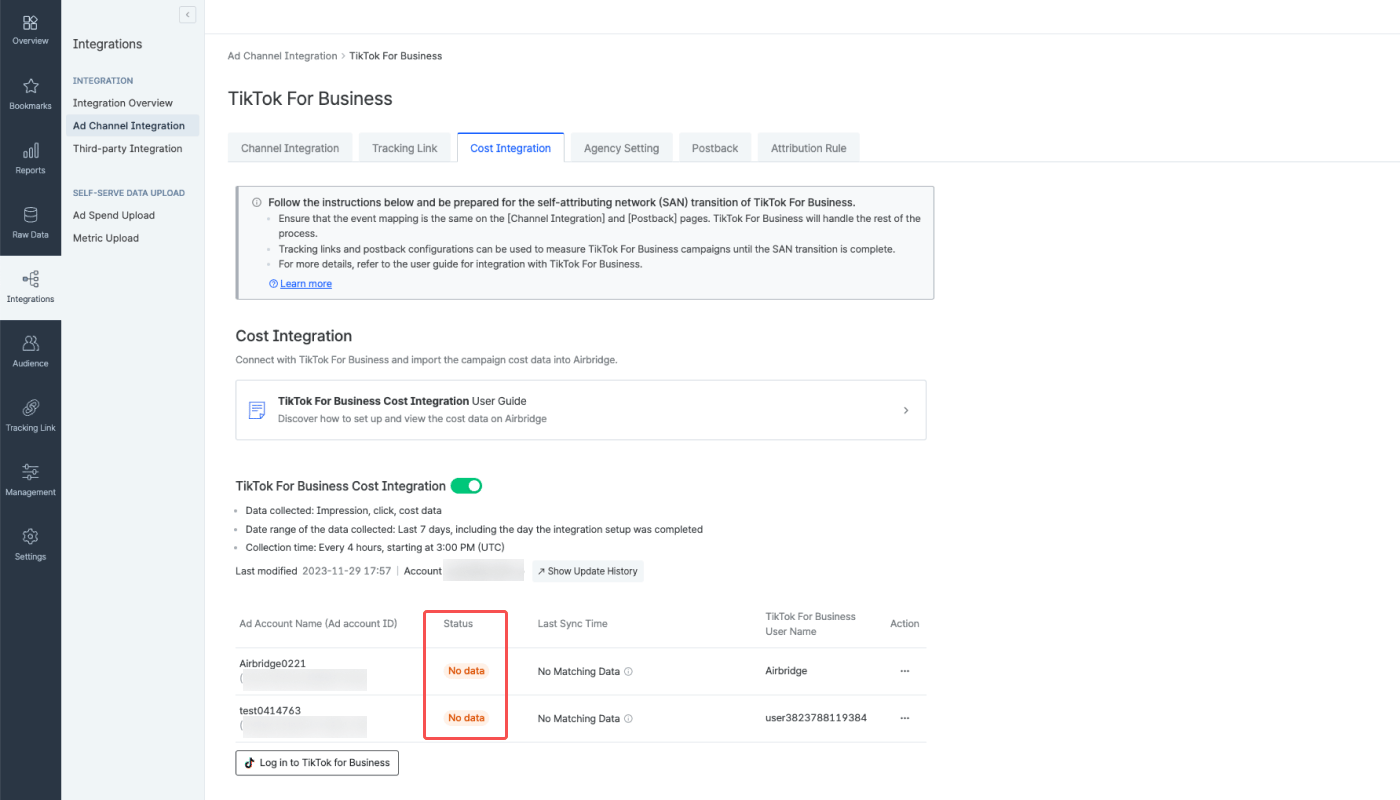The height and width of the screenshot is (800, 1400).
Task: Toggle TikTok For Business Cost Integration switch
Action: [466, 486]
